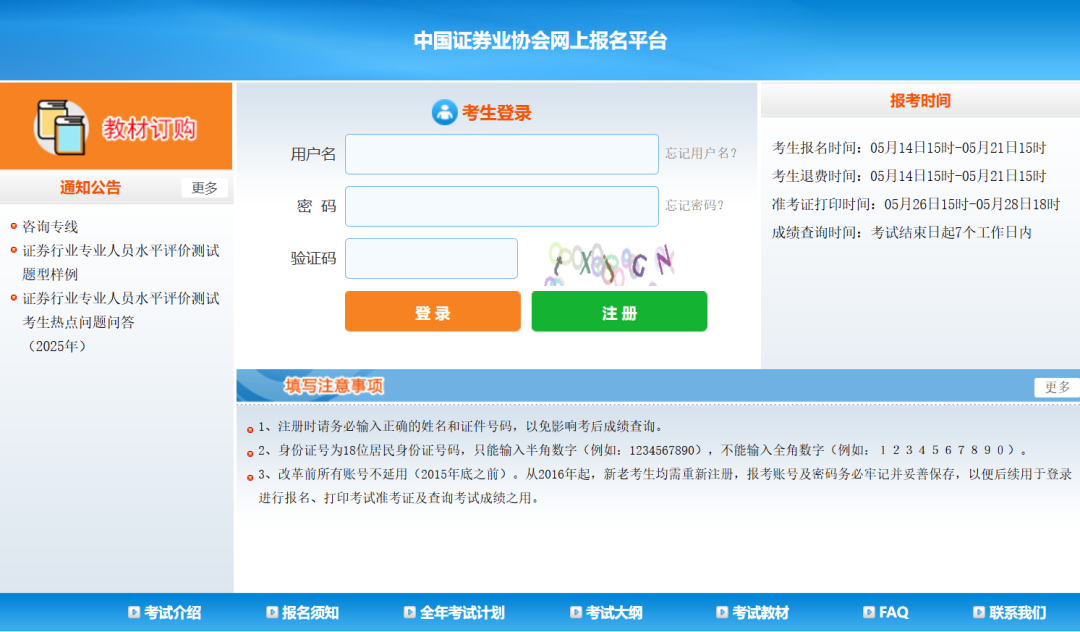1080x632 pixels.
Task: Click the captcha image to refresh
Action: click(610, 263)
